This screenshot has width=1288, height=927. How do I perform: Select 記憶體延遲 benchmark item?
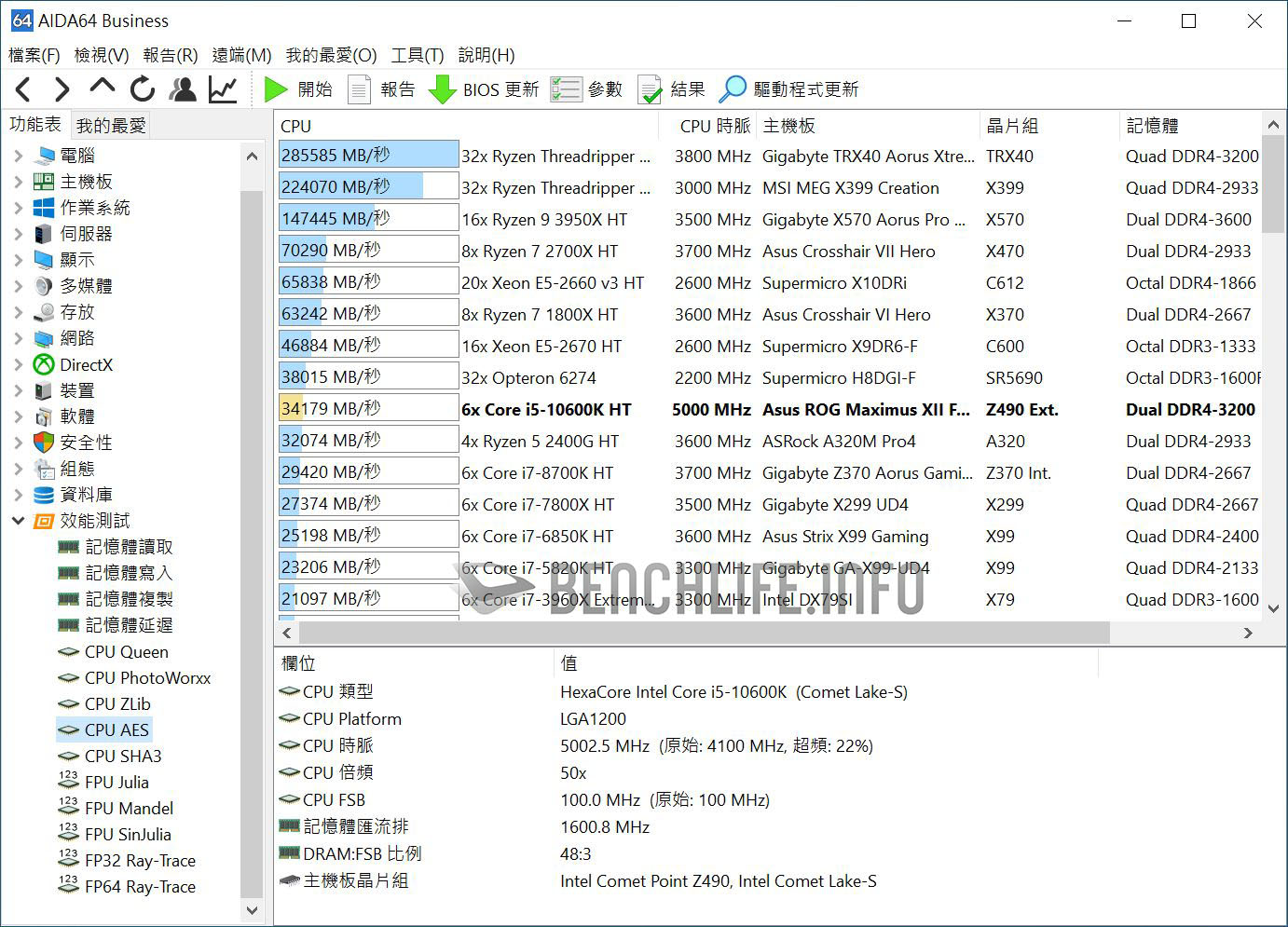coord(129,625)
